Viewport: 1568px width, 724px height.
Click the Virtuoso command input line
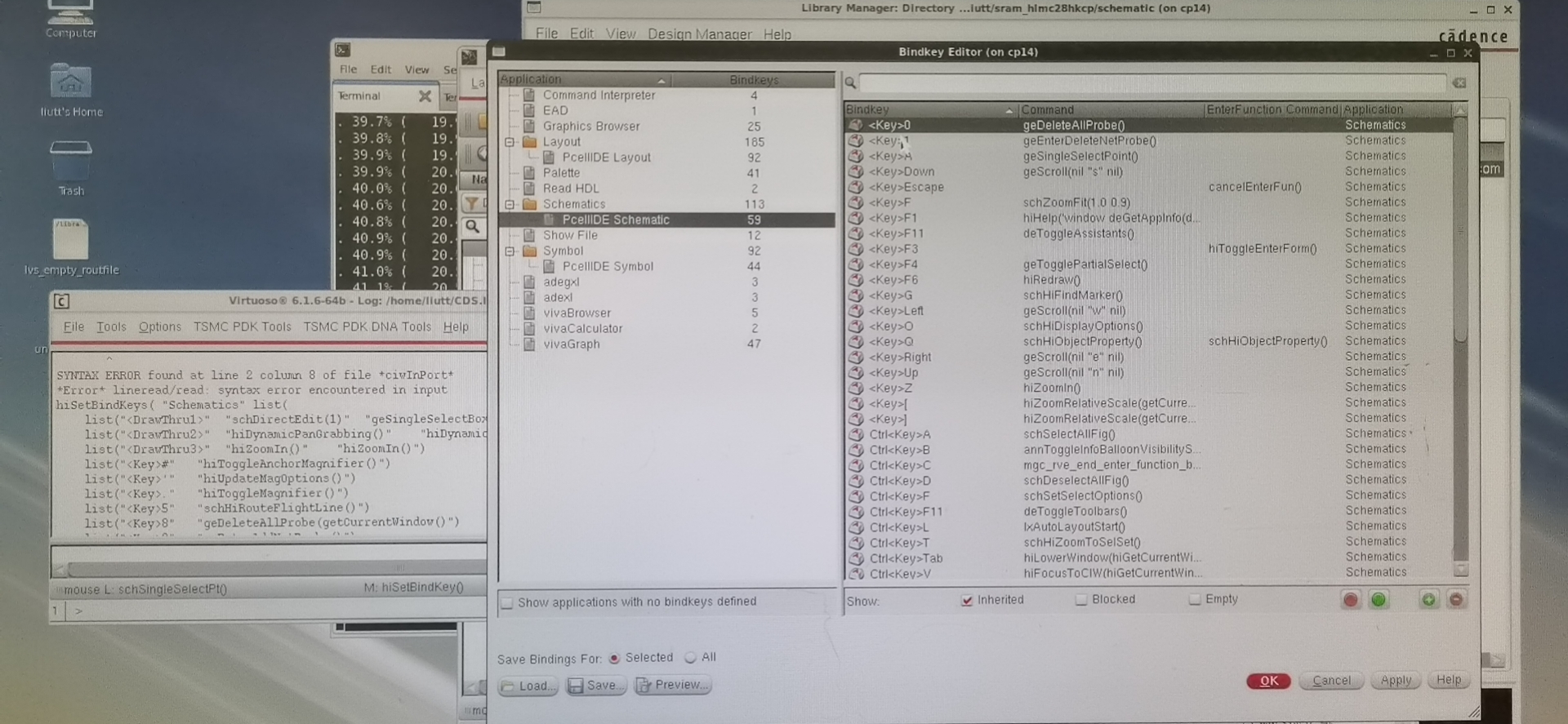click(278, 611)
